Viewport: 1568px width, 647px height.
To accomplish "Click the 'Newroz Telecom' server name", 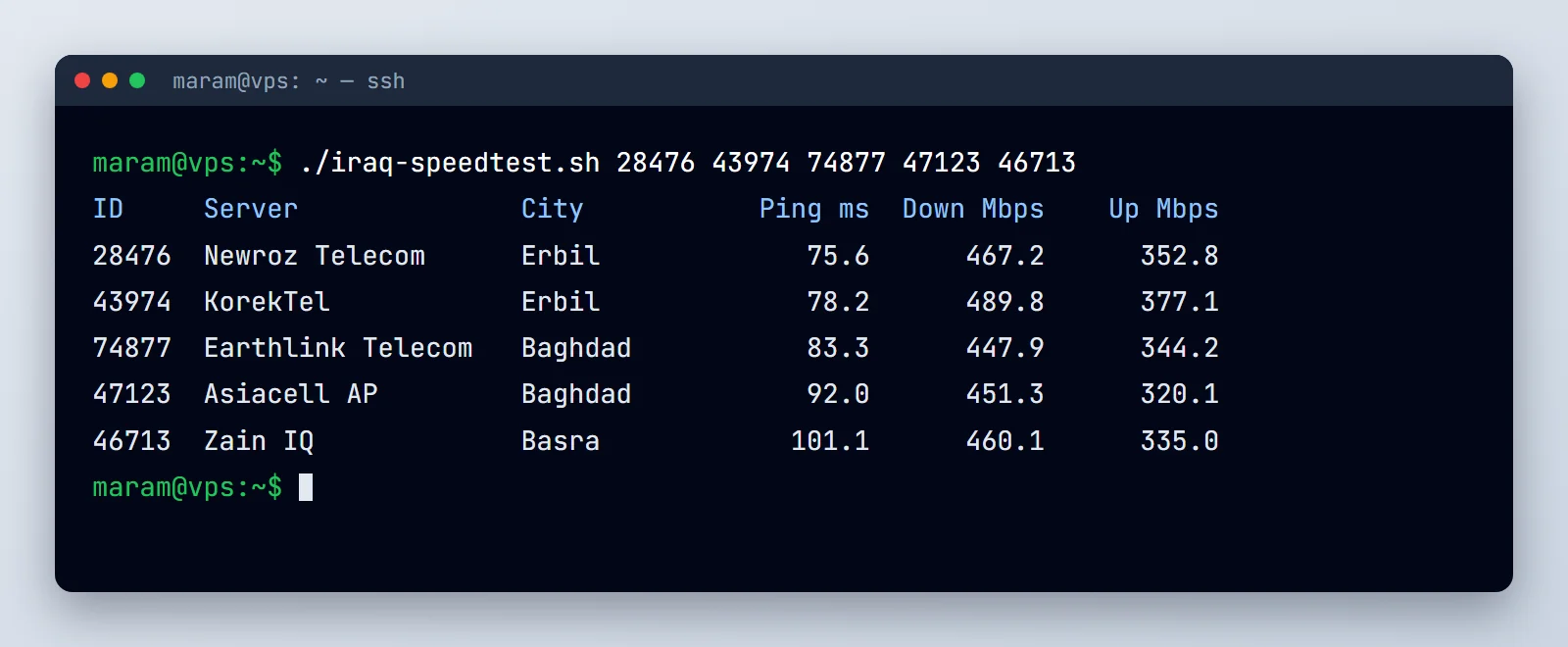I will (315, 256).
